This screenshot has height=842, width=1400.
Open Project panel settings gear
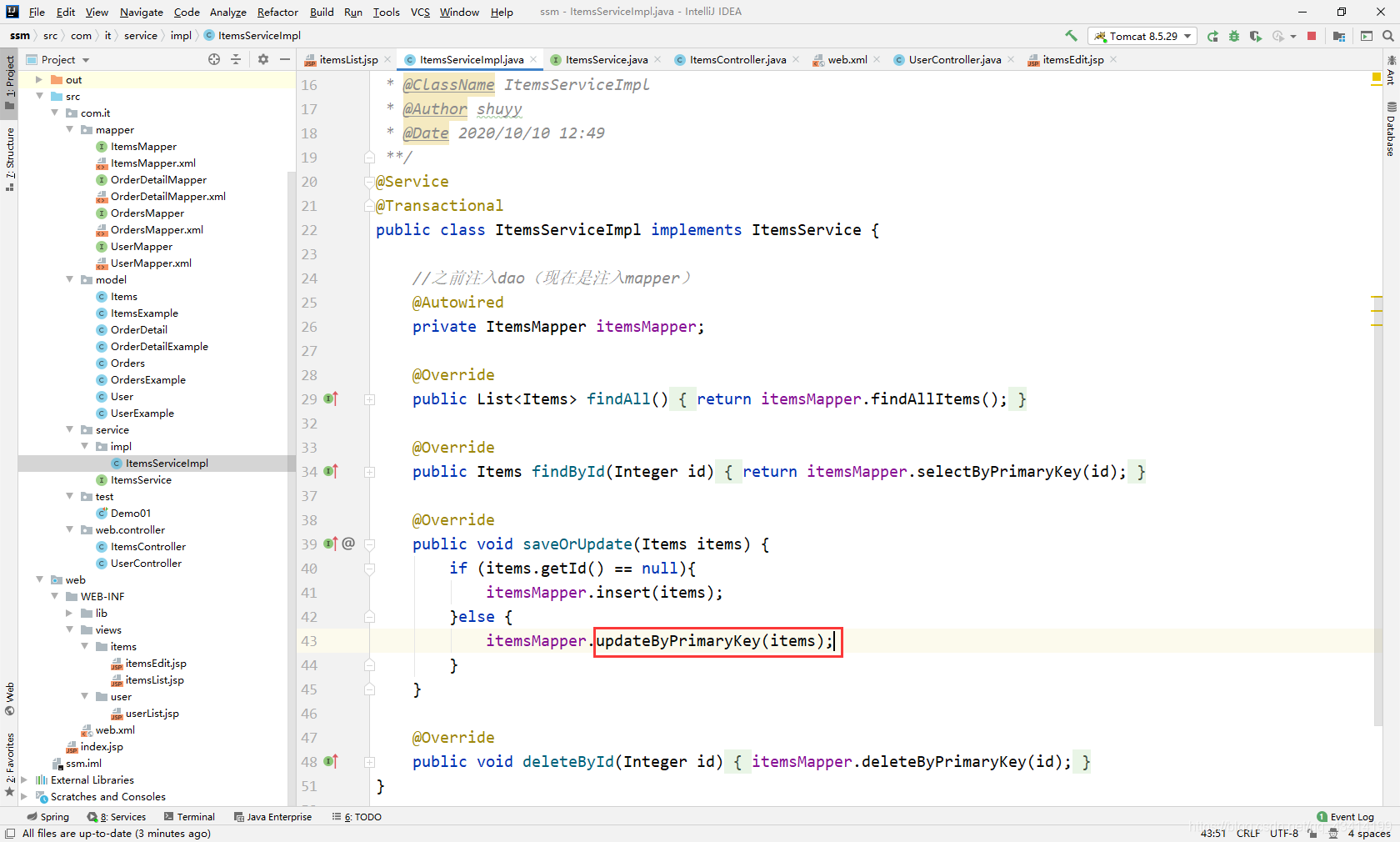point(263,59)
